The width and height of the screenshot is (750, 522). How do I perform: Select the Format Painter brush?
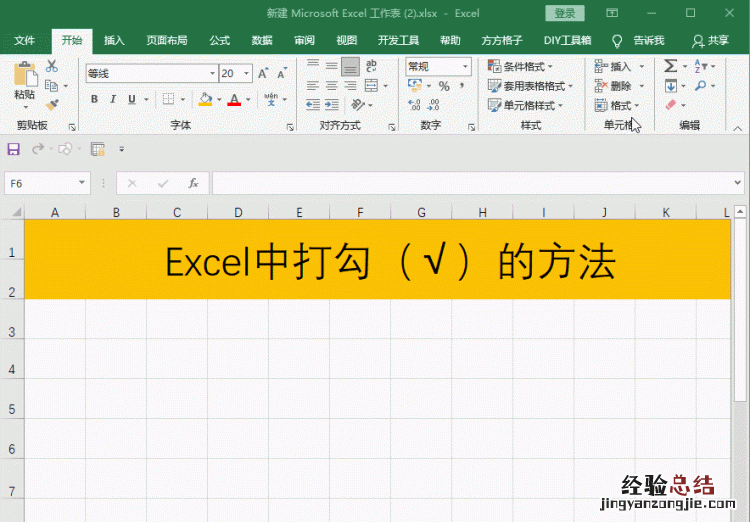pos(52,103)
